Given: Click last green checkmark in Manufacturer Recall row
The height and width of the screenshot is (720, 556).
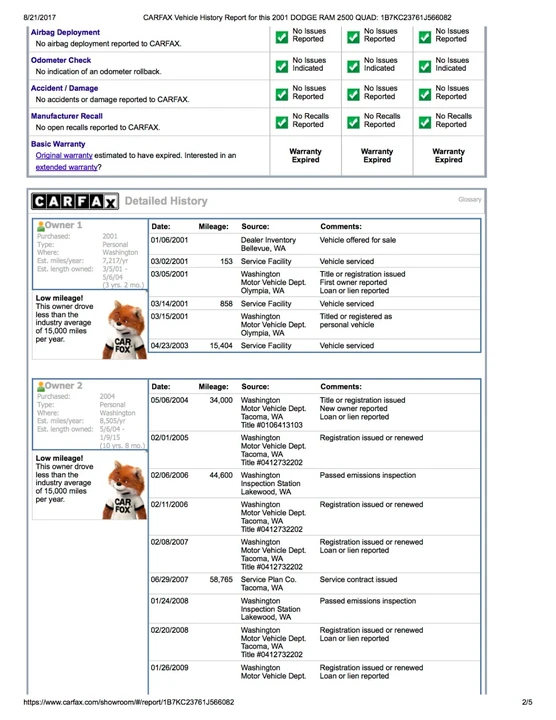Looking at the screenshot, I should pyautogui.click(x=425, y=122).
